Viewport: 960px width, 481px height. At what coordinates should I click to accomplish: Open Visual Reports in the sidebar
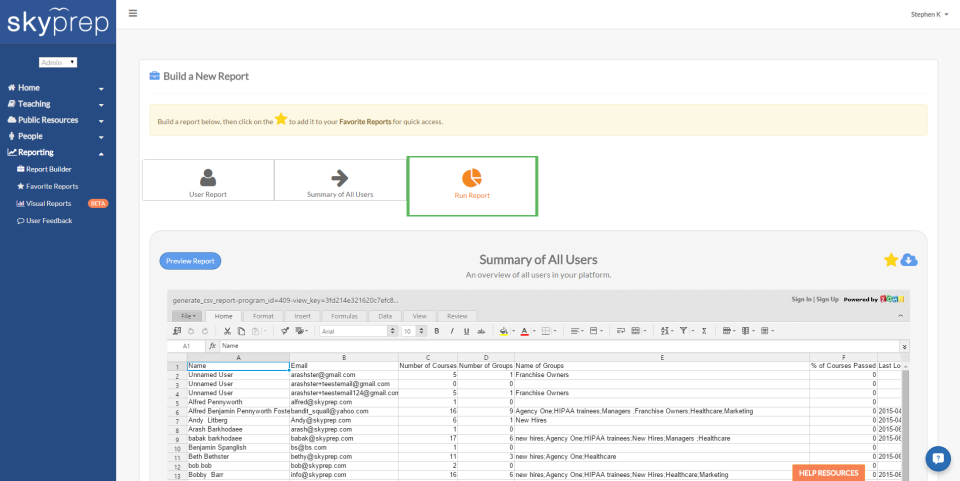(44, 203)
